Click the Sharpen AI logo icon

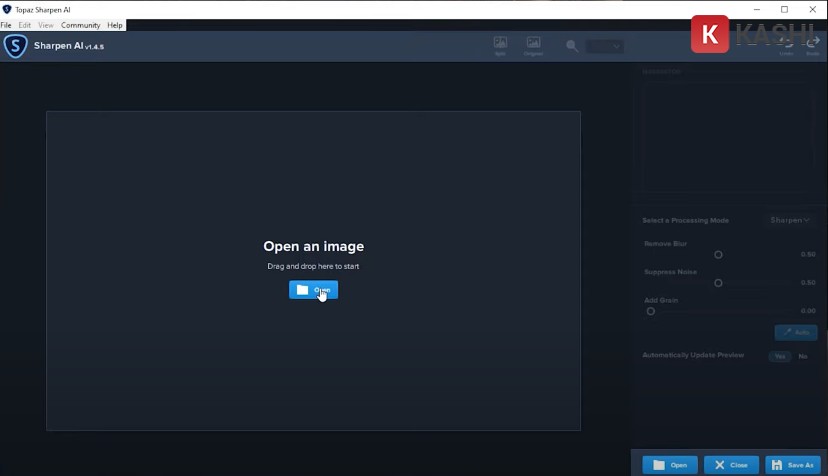(15, 46)
